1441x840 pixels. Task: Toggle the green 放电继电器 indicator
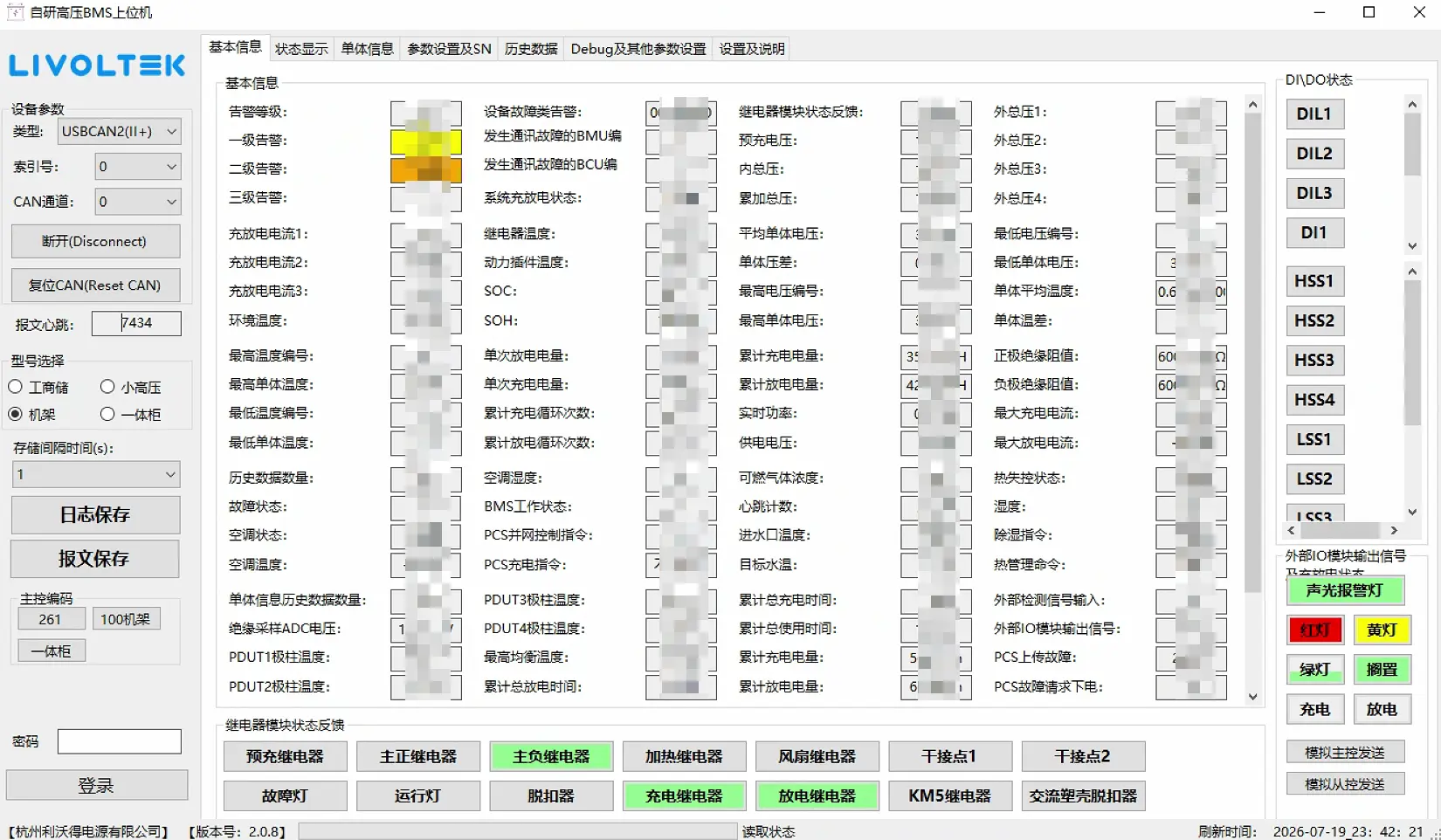(x=817, y=795)
